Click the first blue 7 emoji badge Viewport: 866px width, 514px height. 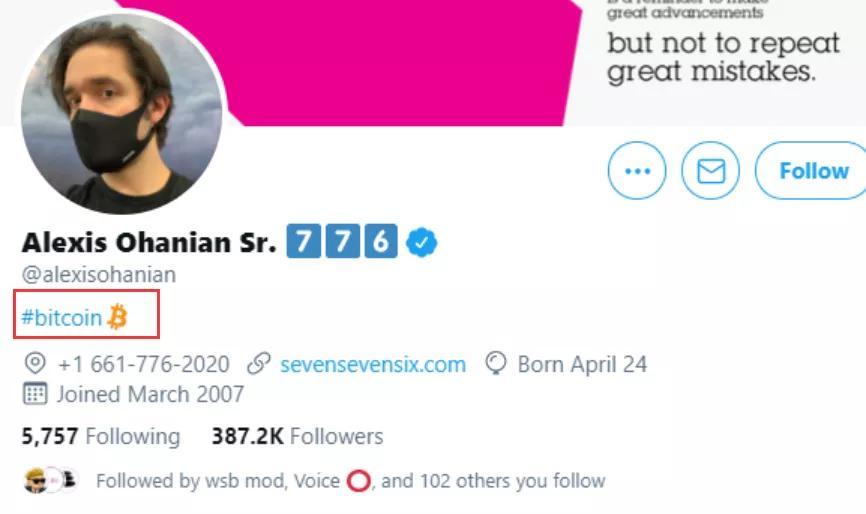303,242
